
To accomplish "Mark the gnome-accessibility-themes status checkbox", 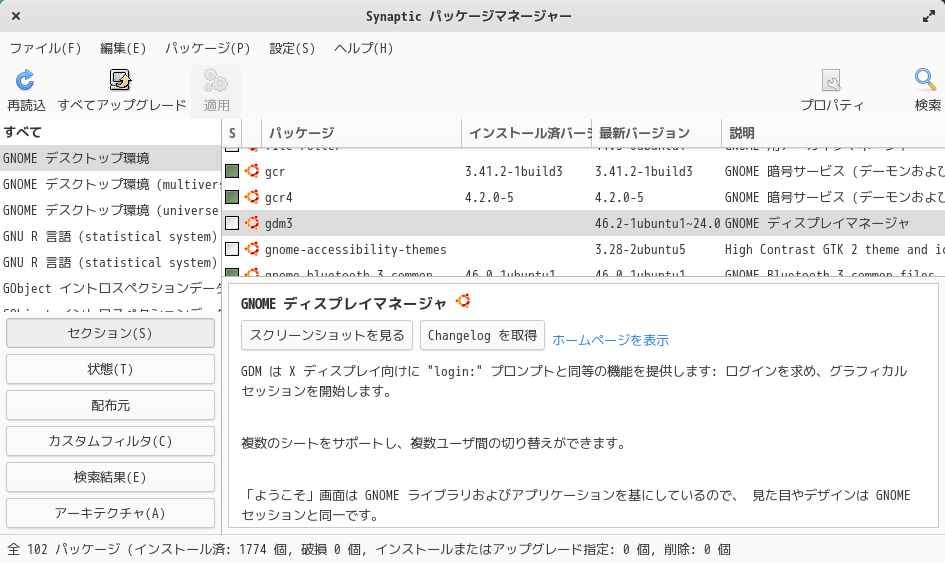I will pos(232,249).
